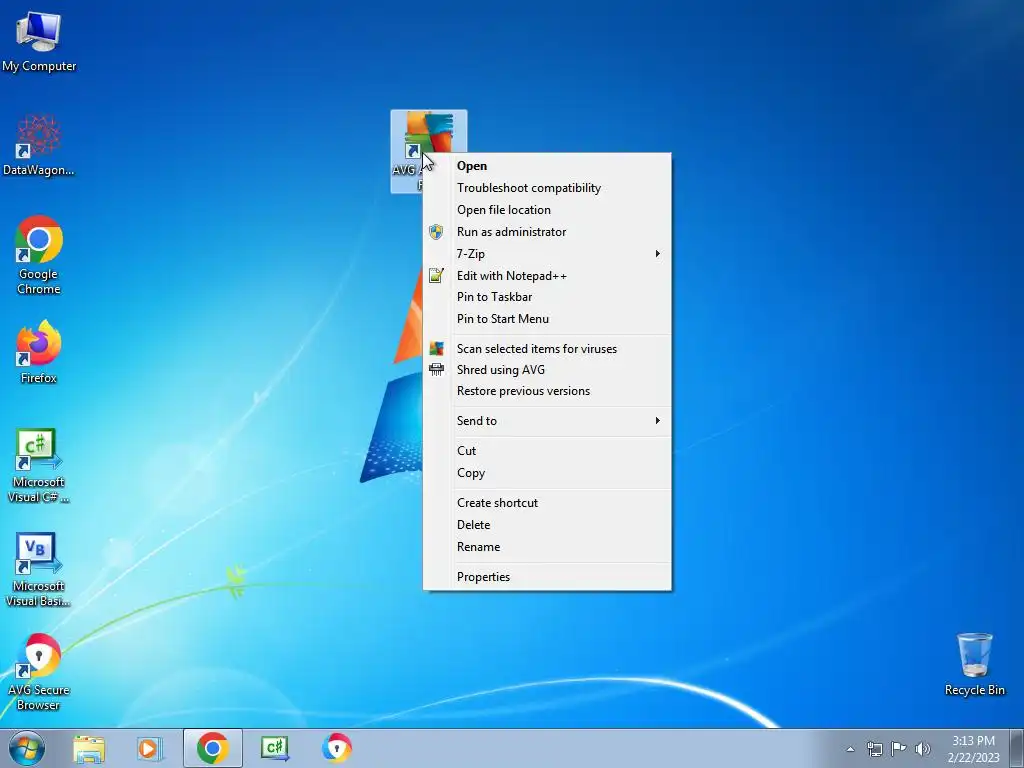This screenshot has height=768, width=1024.
Task: Choose Delete from the context menu
Action: tap(547, 525)
